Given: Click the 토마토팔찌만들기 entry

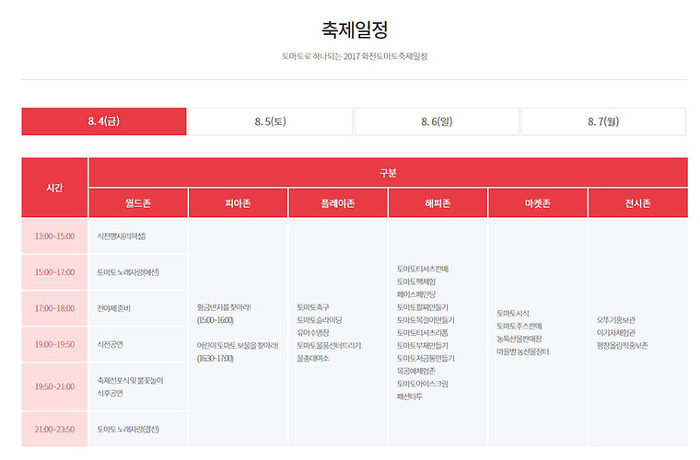Looking at the screenshot, I should 423,307.
